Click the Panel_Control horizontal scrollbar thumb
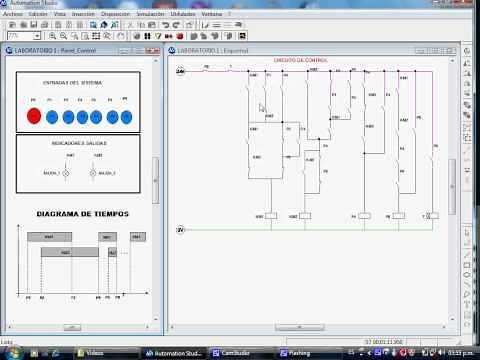Image resolution: width=480 pixels, height=360 pixels. click(72, 327)
